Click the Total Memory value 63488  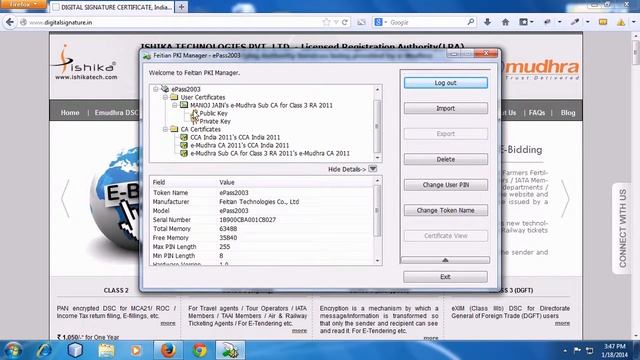click(228, 229)
